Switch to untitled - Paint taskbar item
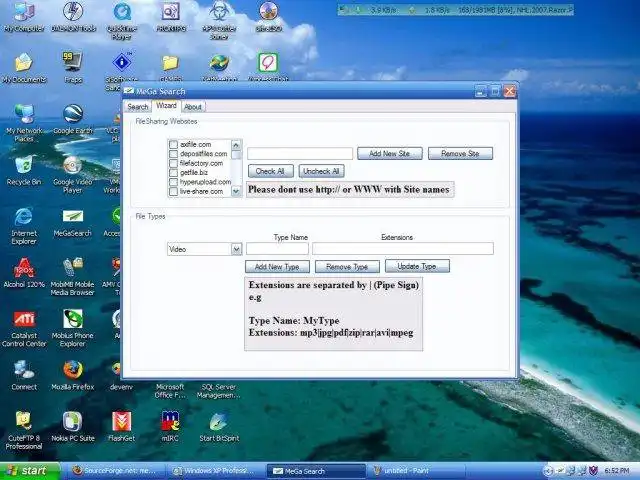 click(415, 471)
